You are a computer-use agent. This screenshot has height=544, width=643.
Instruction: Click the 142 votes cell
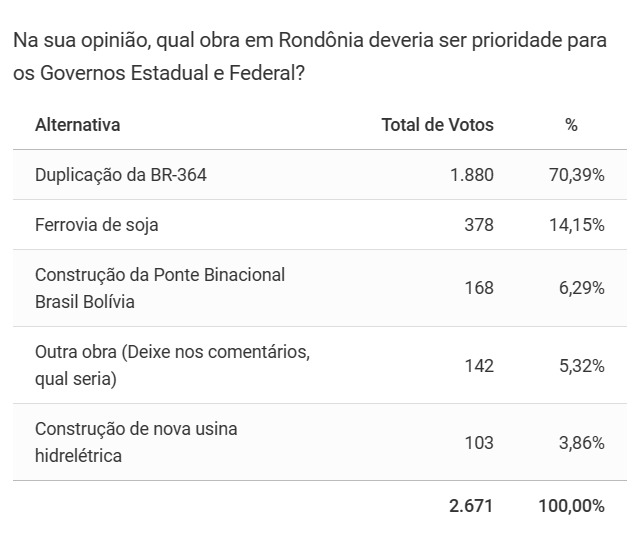[479, 365]
